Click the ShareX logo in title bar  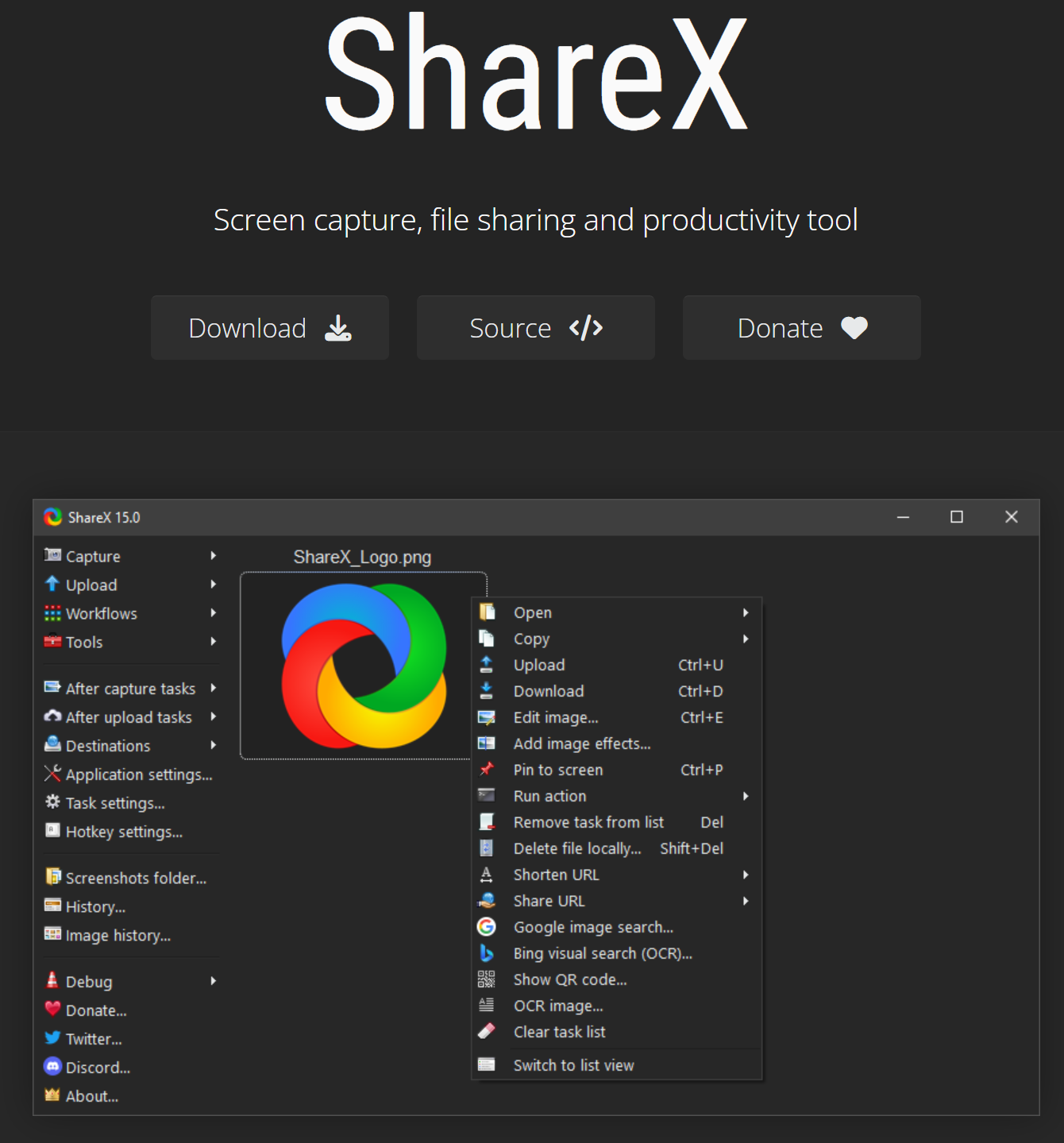pyautogui.click(x=53, y=517)
